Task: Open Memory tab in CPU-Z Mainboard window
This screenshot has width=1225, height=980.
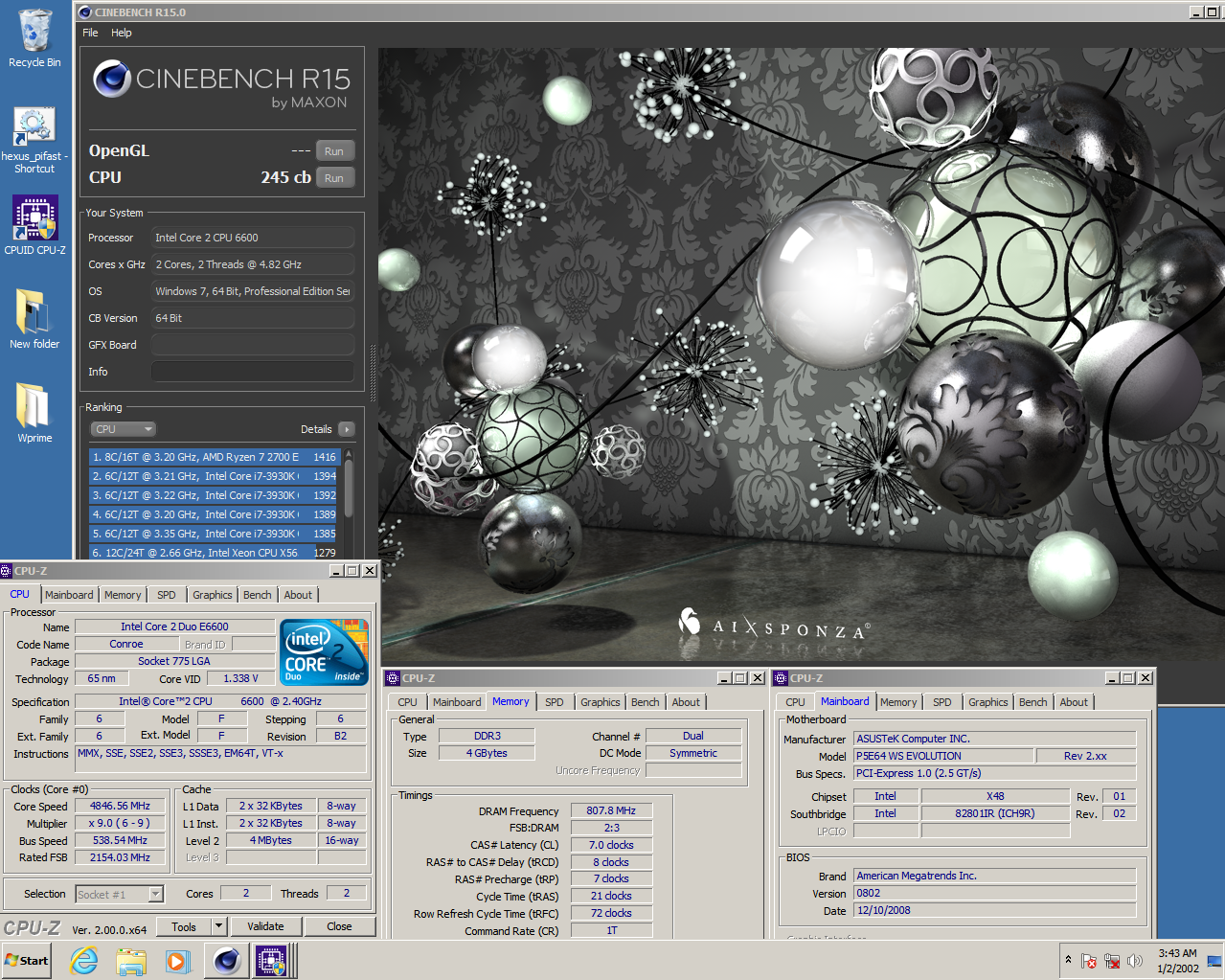Action: [898, 702]
